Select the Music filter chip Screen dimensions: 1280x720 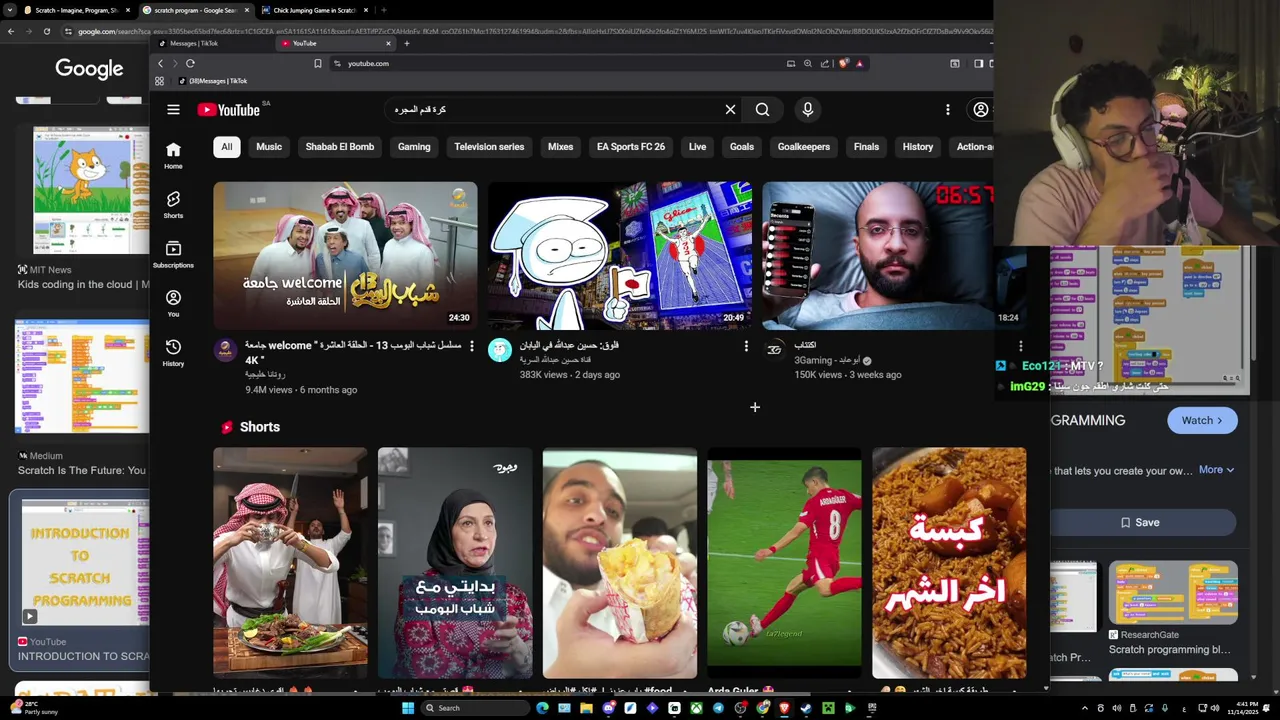269,147
